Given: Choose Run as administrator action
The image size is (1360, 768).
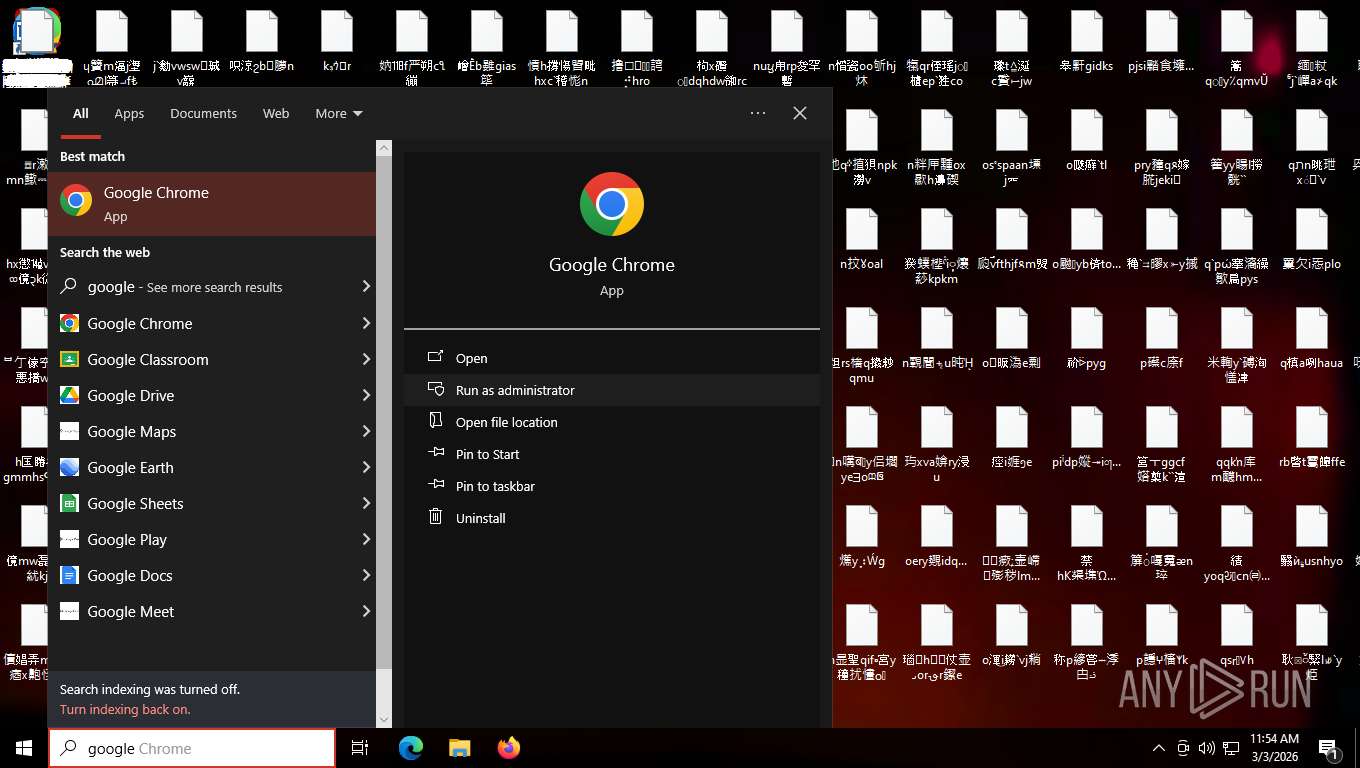Looking at the screenshot, I should pos(611,390).
